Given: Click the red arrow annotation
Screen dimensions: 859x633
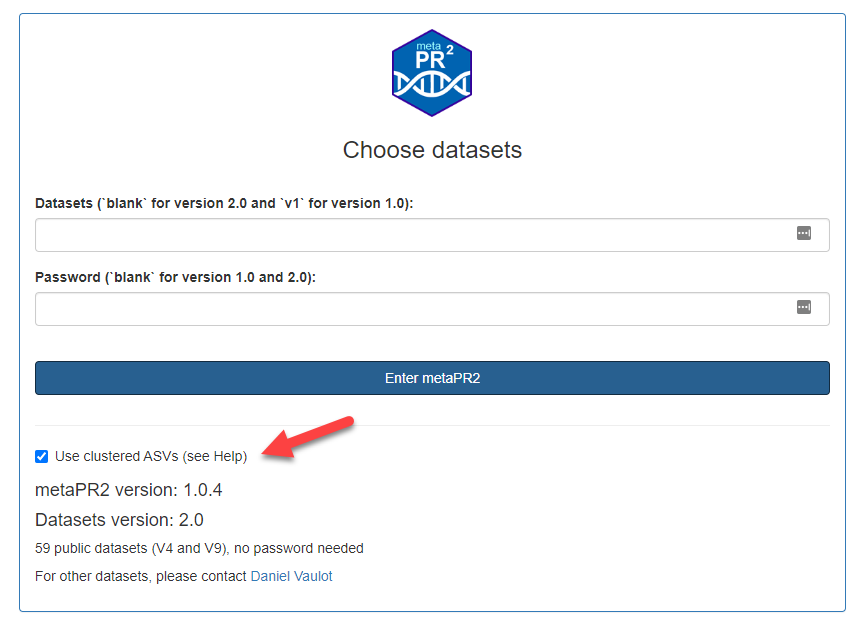Looking at the screenshot, I should click(x=308, y=437).
